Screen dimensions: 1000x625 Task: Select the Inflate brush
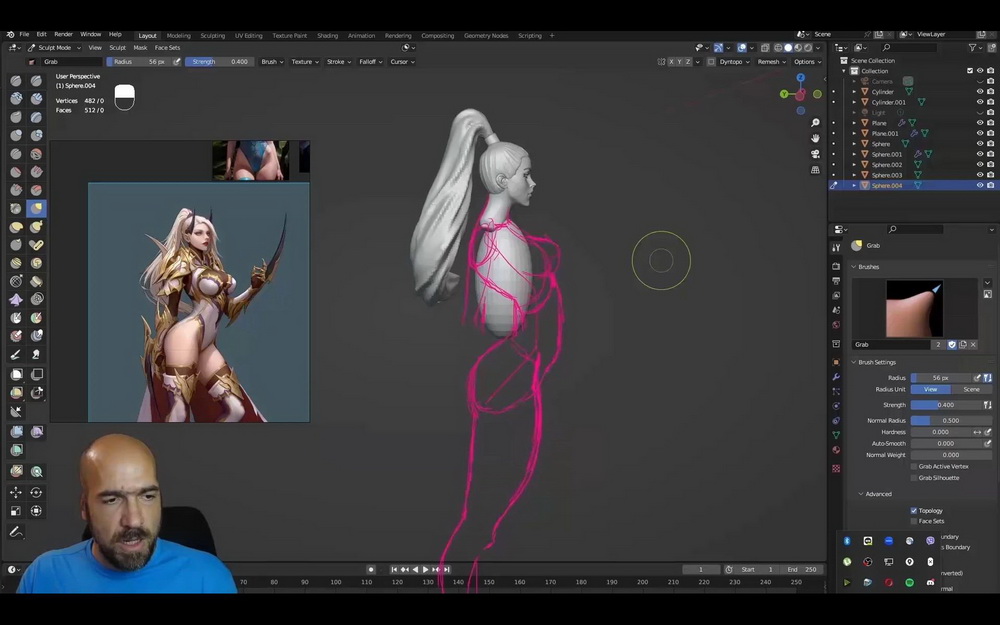16,135
